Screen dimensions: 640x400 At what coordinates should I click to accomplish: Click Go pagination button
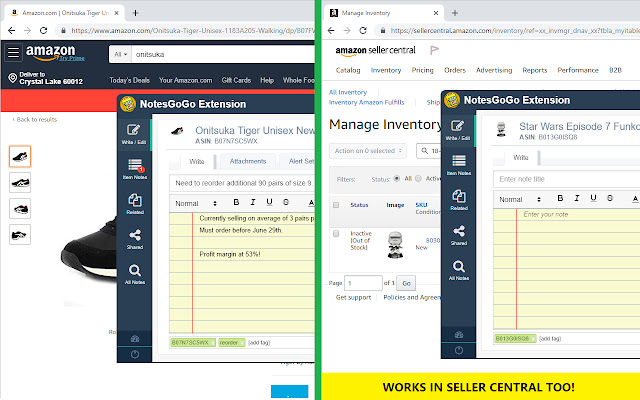pyautogui.click(x=407, y=283)
